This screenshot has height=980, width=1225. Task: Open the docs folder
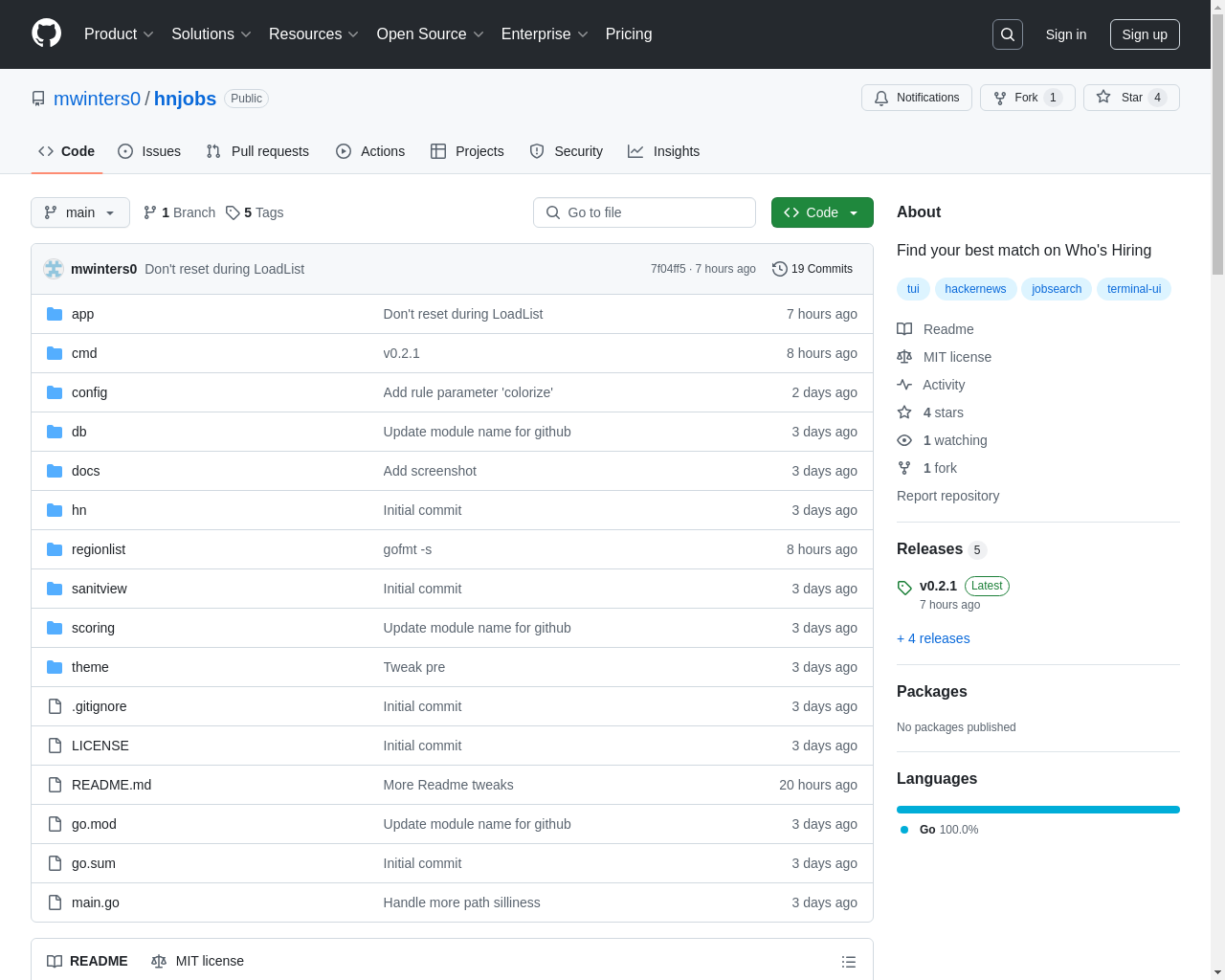[x=85, y=471]
